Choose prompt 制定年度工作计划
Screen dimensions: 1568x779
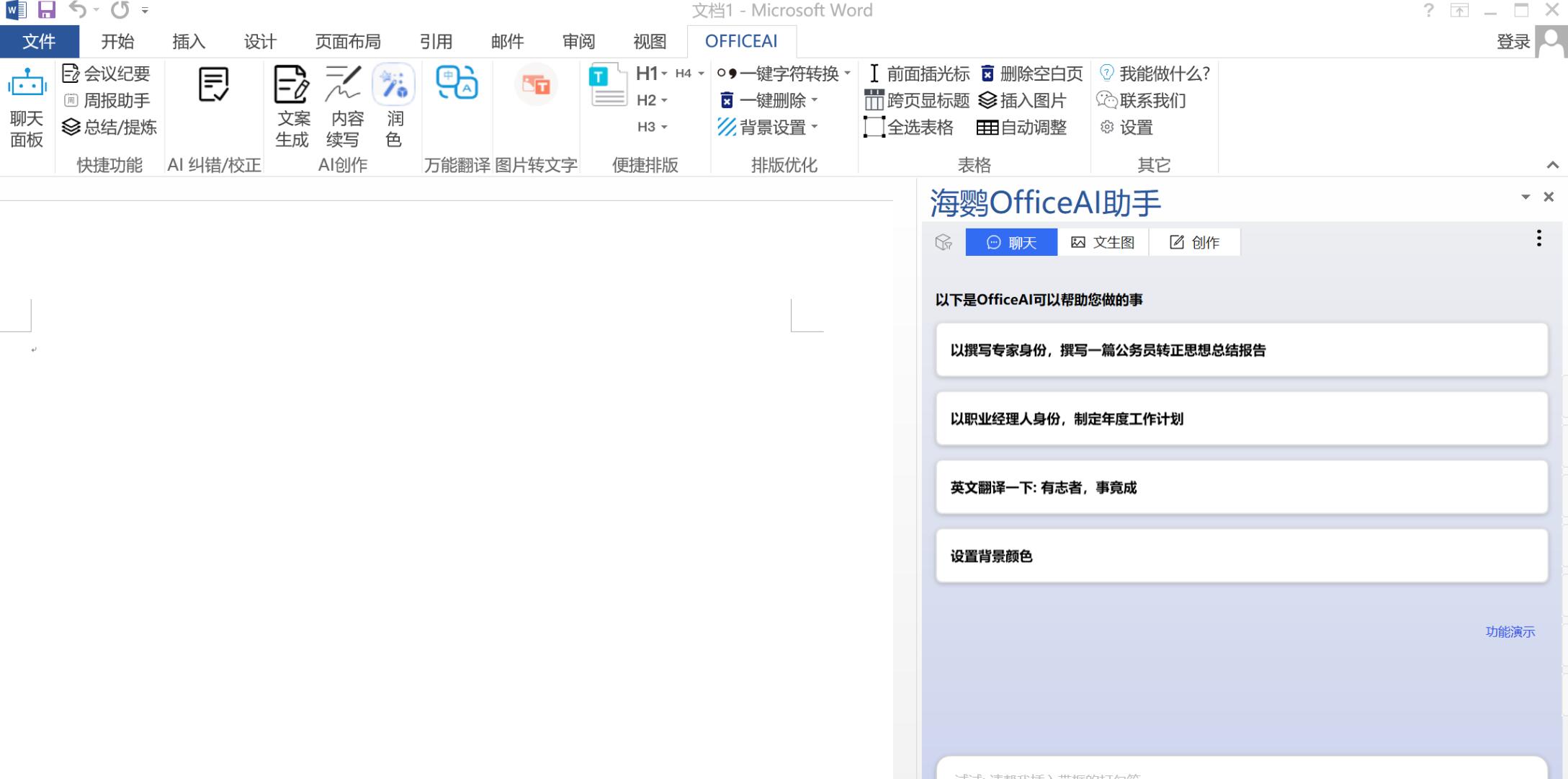(1241, 419)
